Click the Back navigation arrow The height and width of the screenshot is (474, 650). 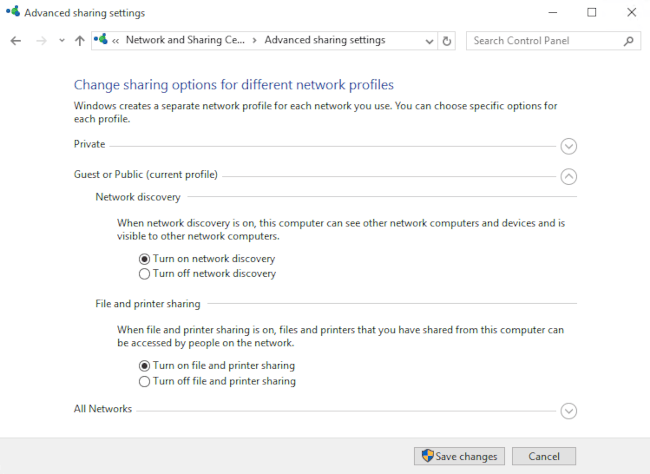pos(15,41)
